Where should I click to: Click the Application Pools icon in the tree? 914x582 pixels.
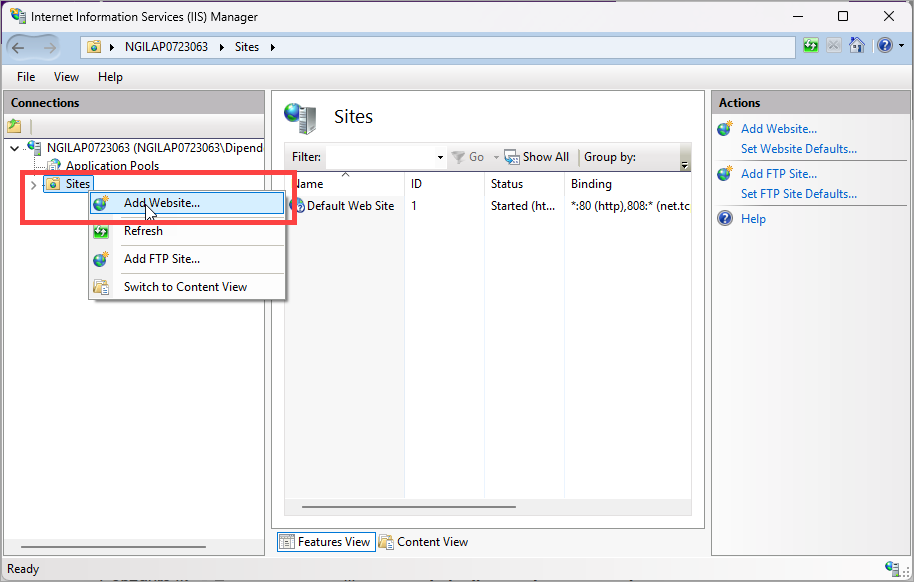54,166
